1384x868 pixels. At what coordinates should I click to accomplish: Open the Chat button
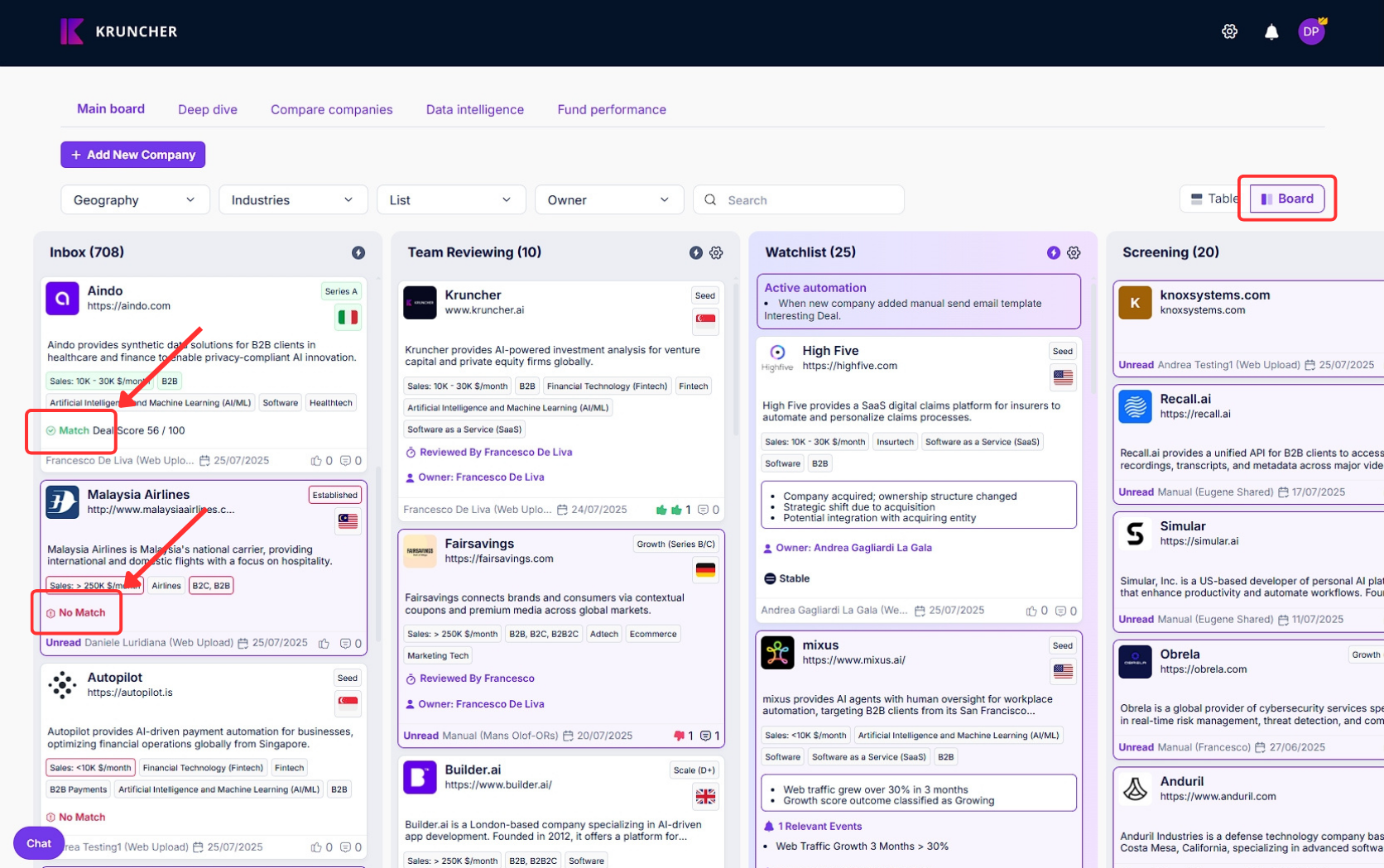(x=39, y=843)
